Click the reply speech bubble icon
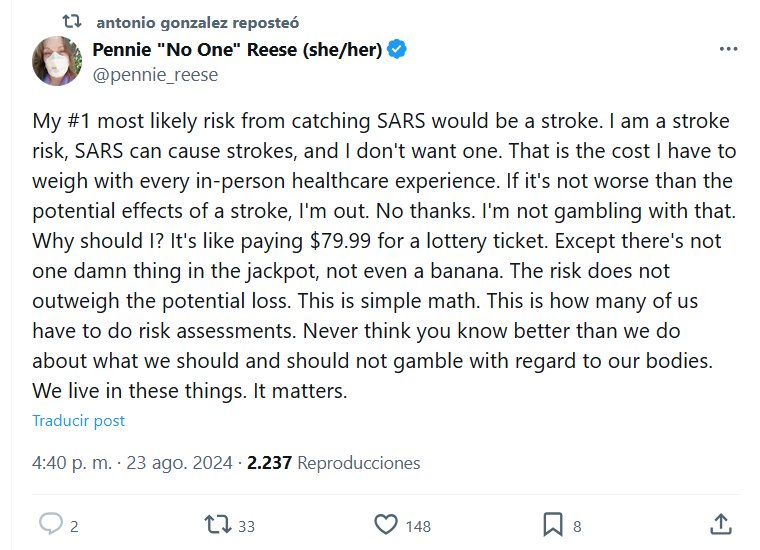Viewport: 760px width, 550px height. pos(51,524)
